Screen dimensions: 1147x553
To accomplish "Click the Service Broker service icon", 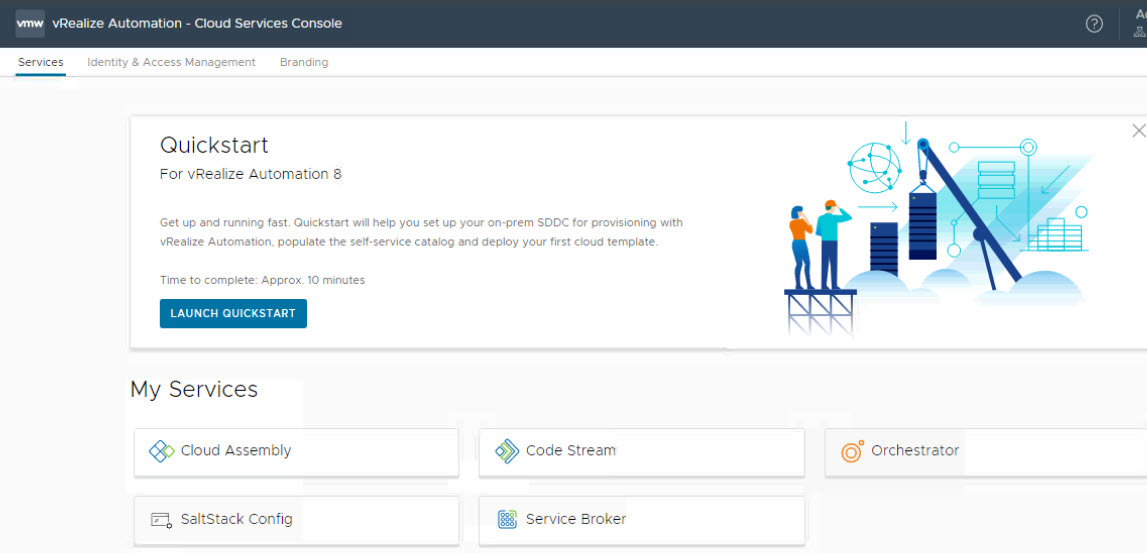I will coord(507,520).
